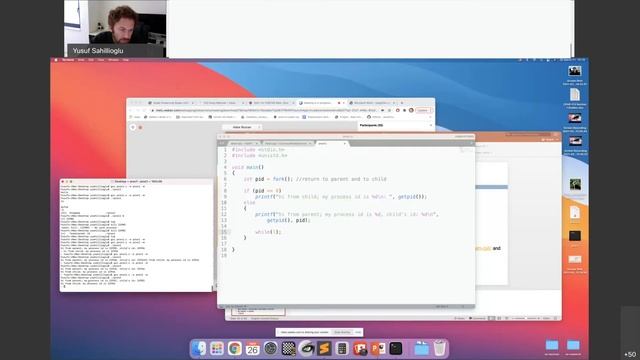Stop sharing via the sharing notification bar

click(342, 332)
